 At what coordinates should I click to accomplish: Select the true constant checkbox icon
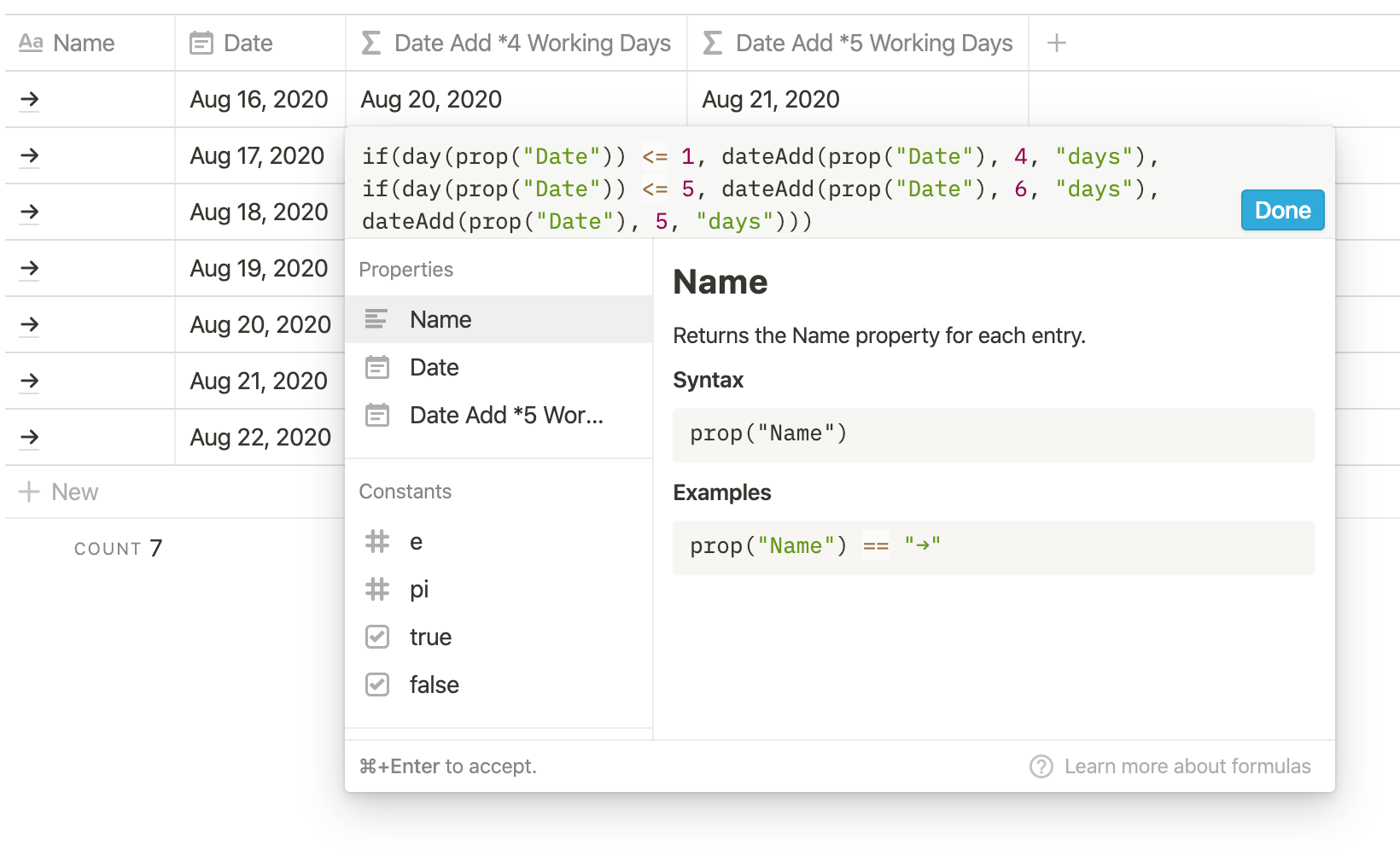pyautogui.click(x=376, y=637)
